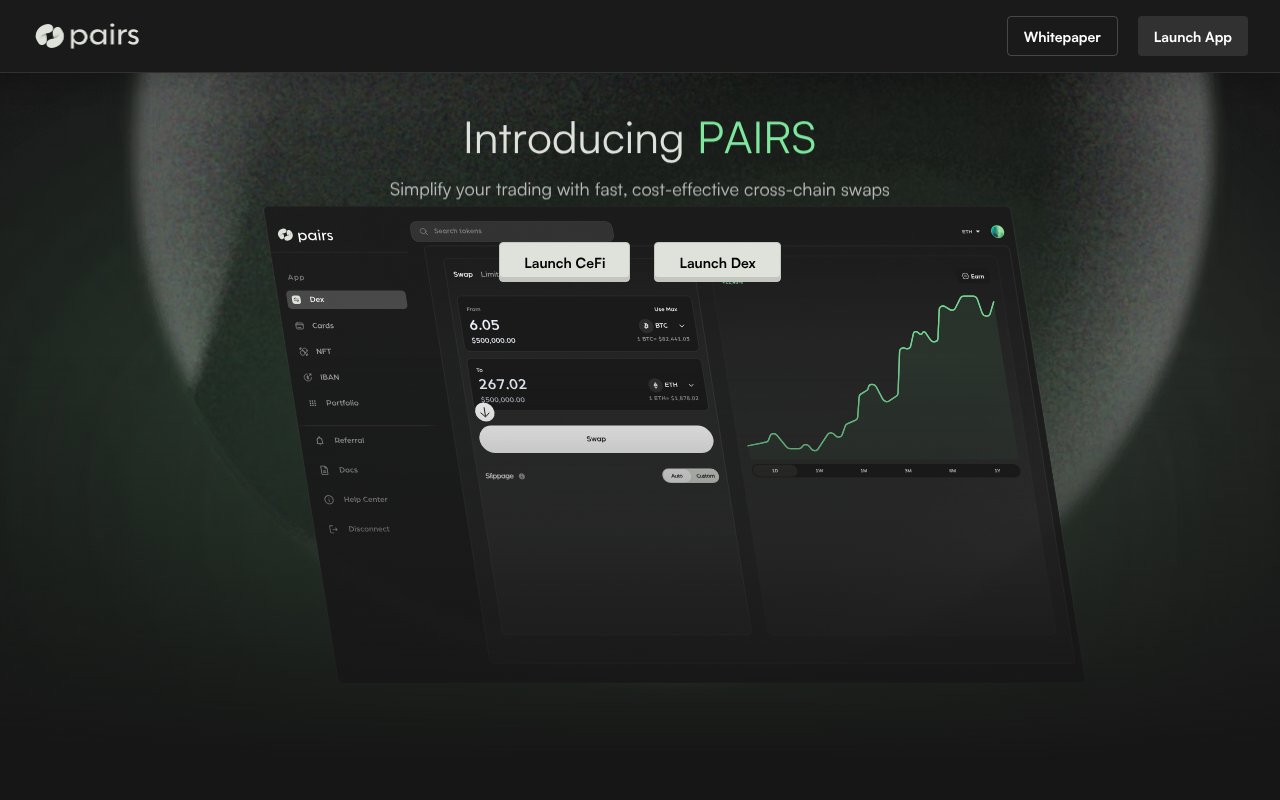Click the Referral bell icon

click(x=320, y=440)
